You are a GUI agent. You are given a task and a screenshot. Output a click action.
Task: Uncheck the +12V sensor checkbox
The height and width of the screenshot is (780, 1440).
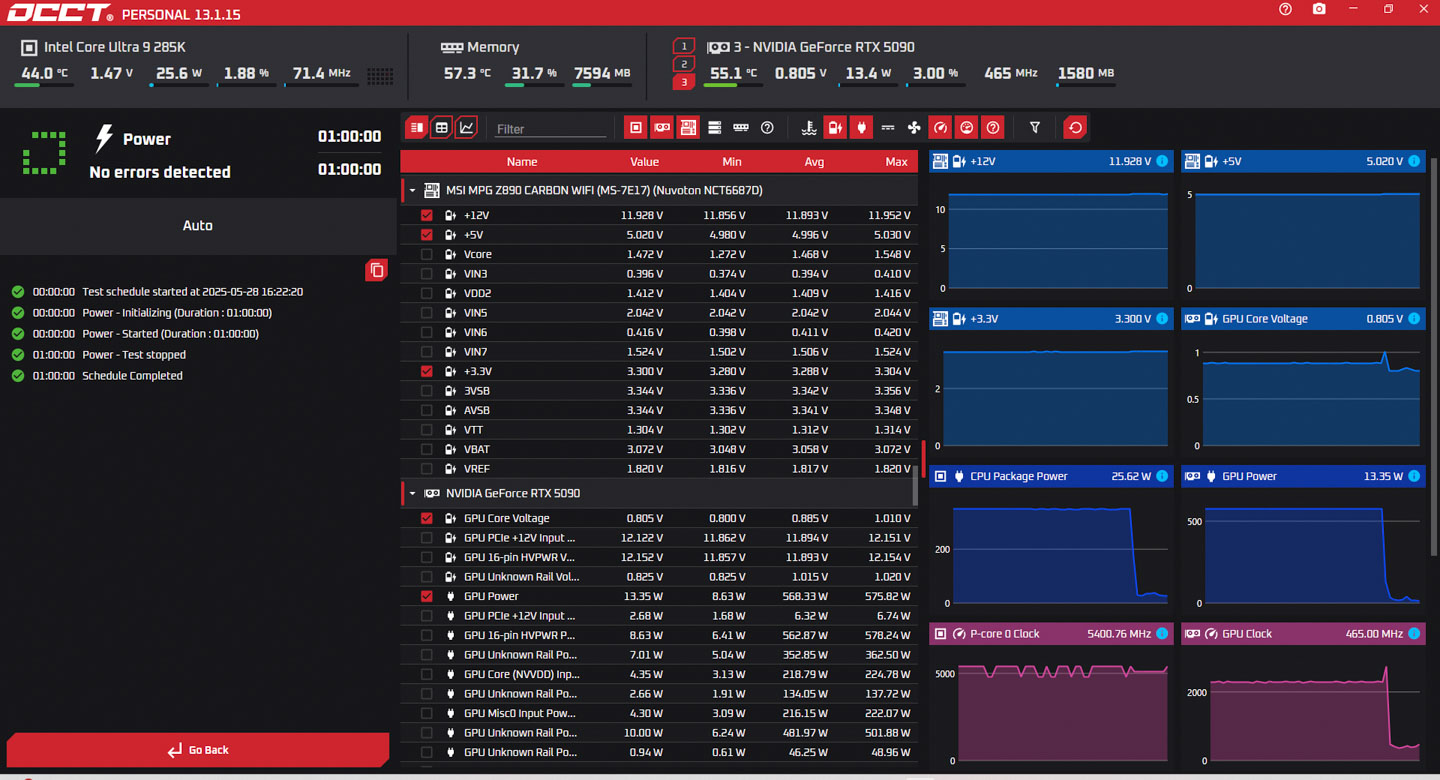(427, 215)
